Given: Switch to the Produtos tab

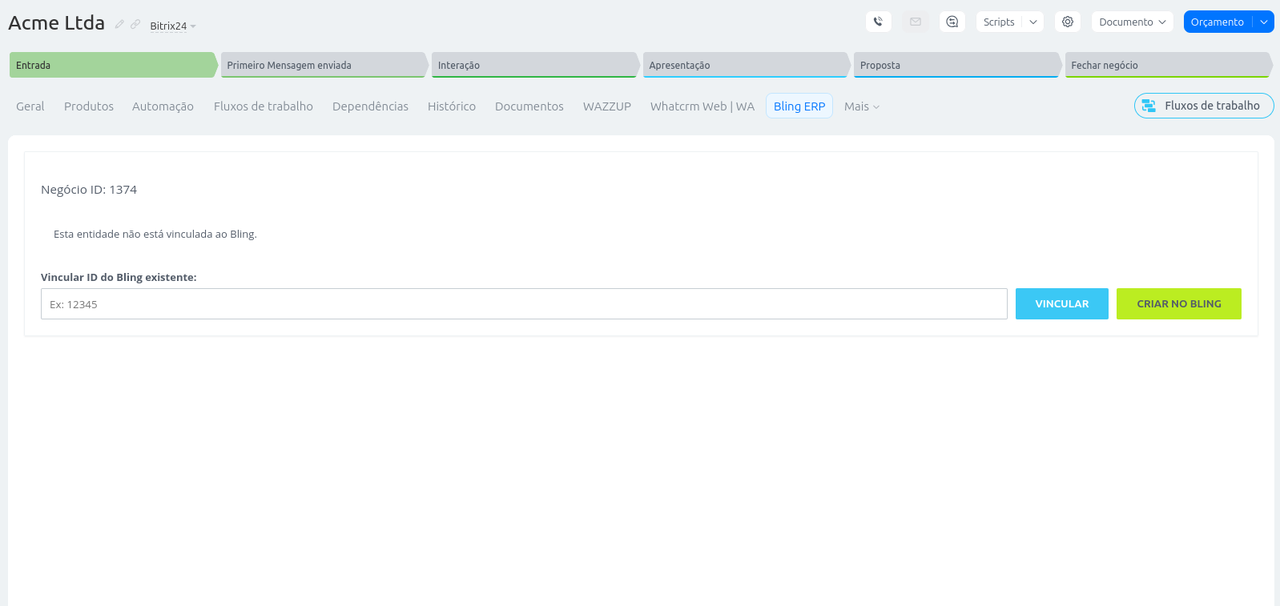Looking at the screenshot, I should 89,106.
